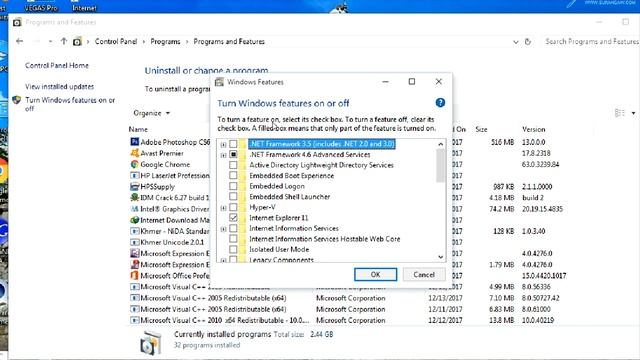Click the Currently installed programs icon
The height and width of the screenshot is (360, 640).
(151, 342)
